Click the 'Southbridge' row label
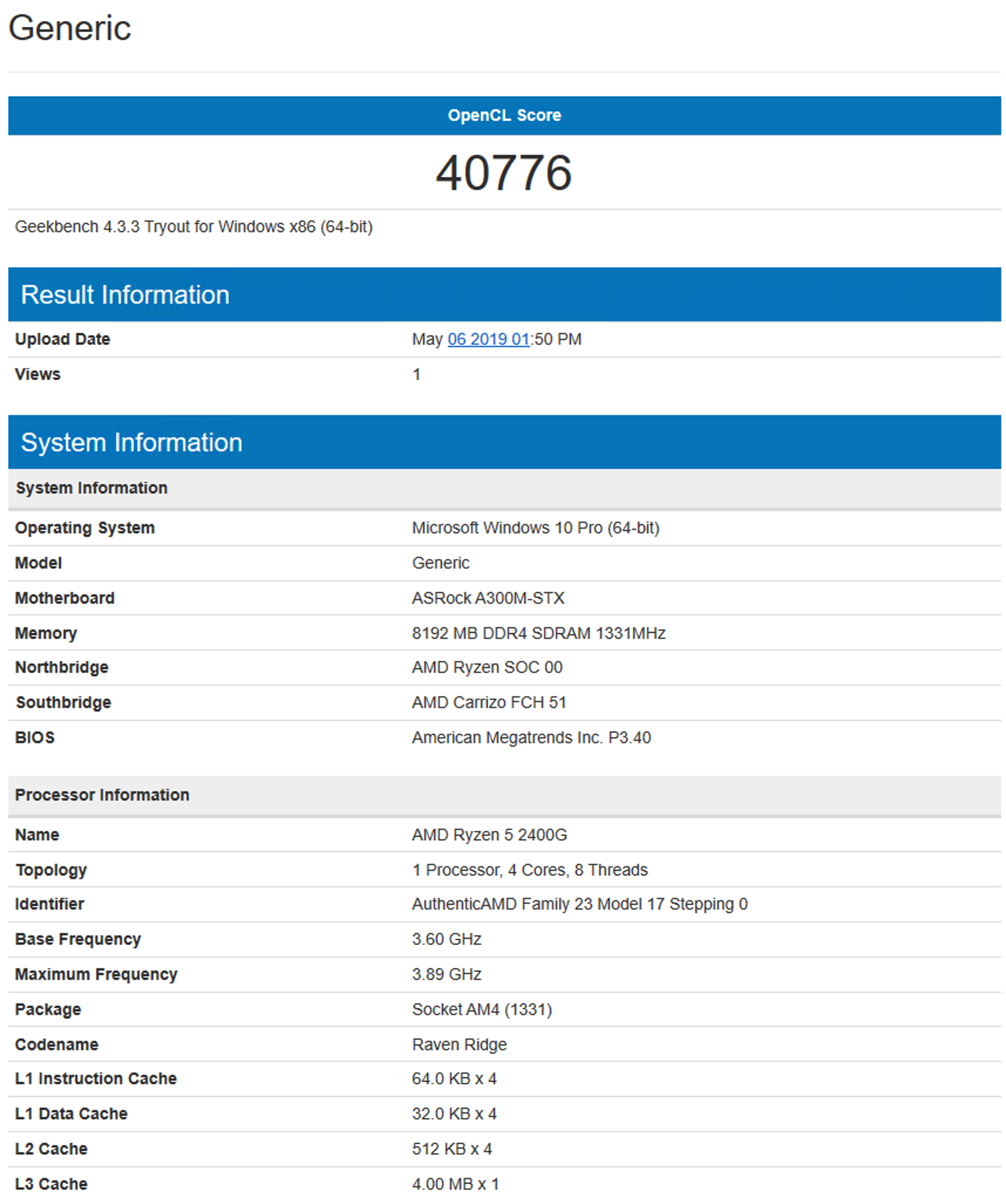Viewport: 1006px width, 1204px height. 63,703
